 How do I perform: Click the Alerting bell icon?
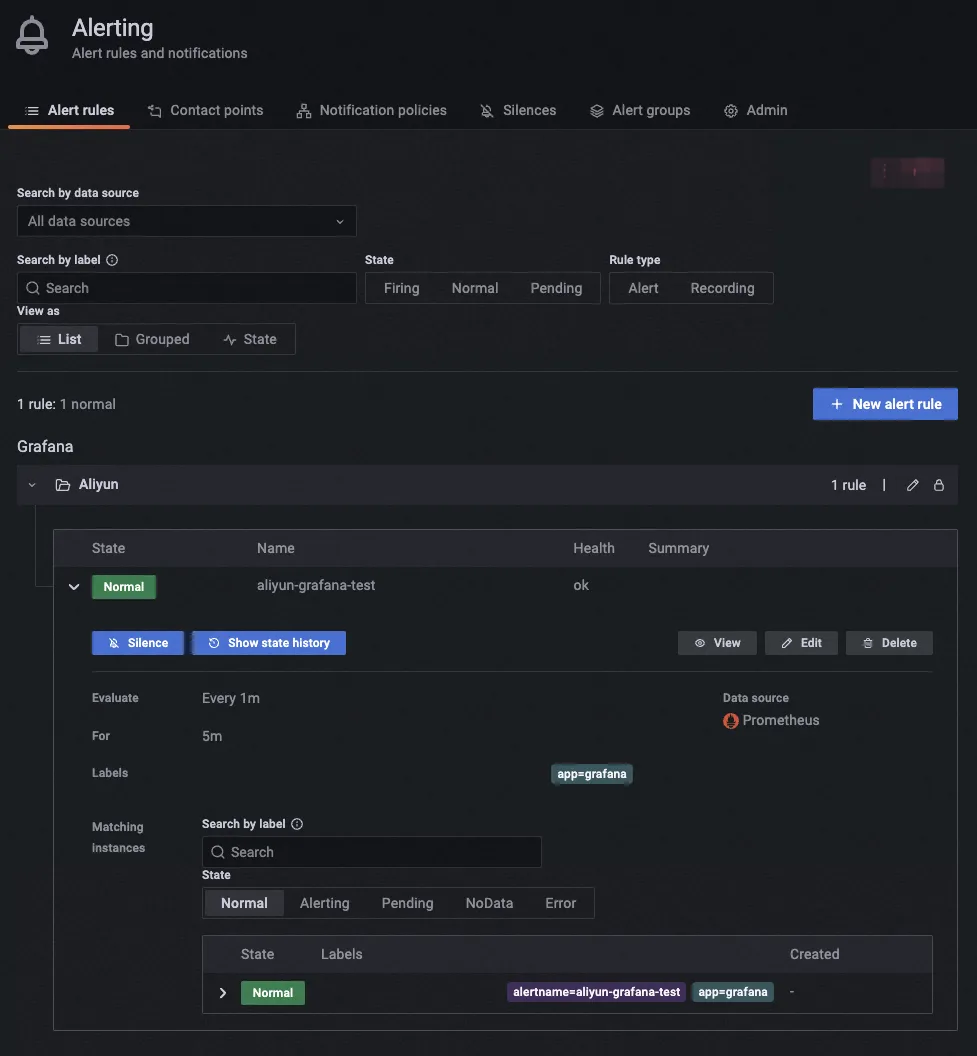click(32, 37)
